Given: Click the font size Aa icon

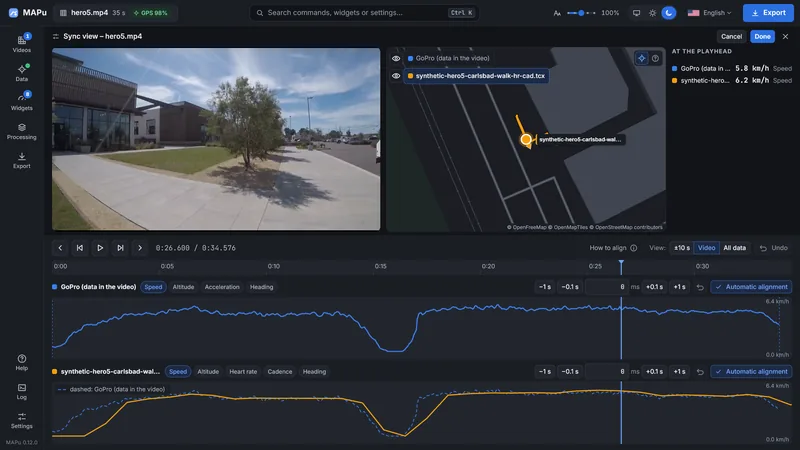Looking at the screenshot, I should tap(557, 13).
